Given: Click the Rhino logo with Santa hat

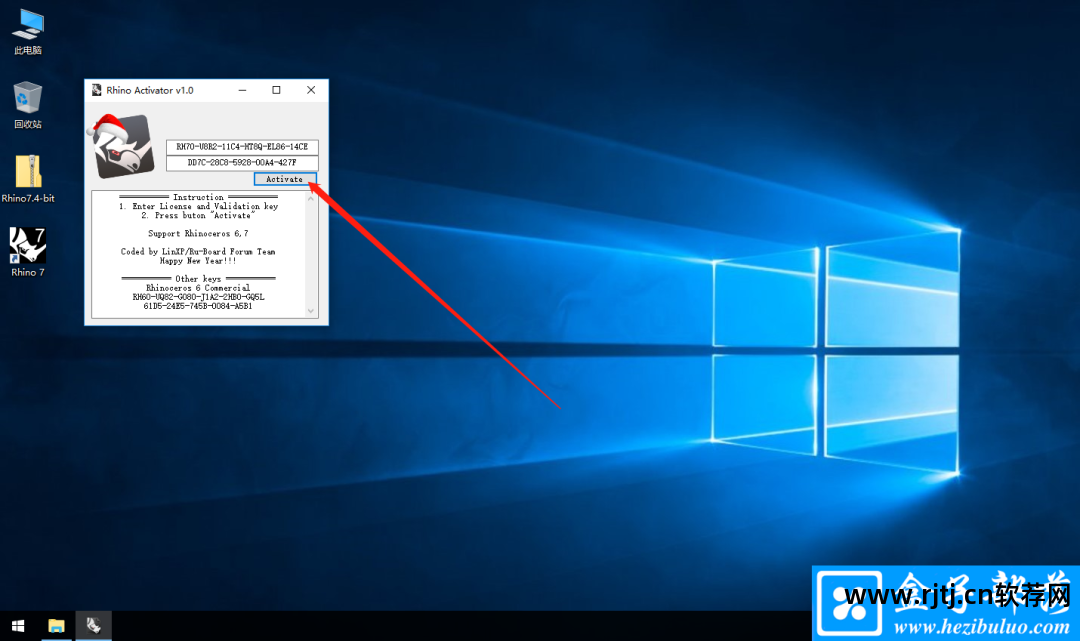Looking at the screenshot, I should 121,145.
